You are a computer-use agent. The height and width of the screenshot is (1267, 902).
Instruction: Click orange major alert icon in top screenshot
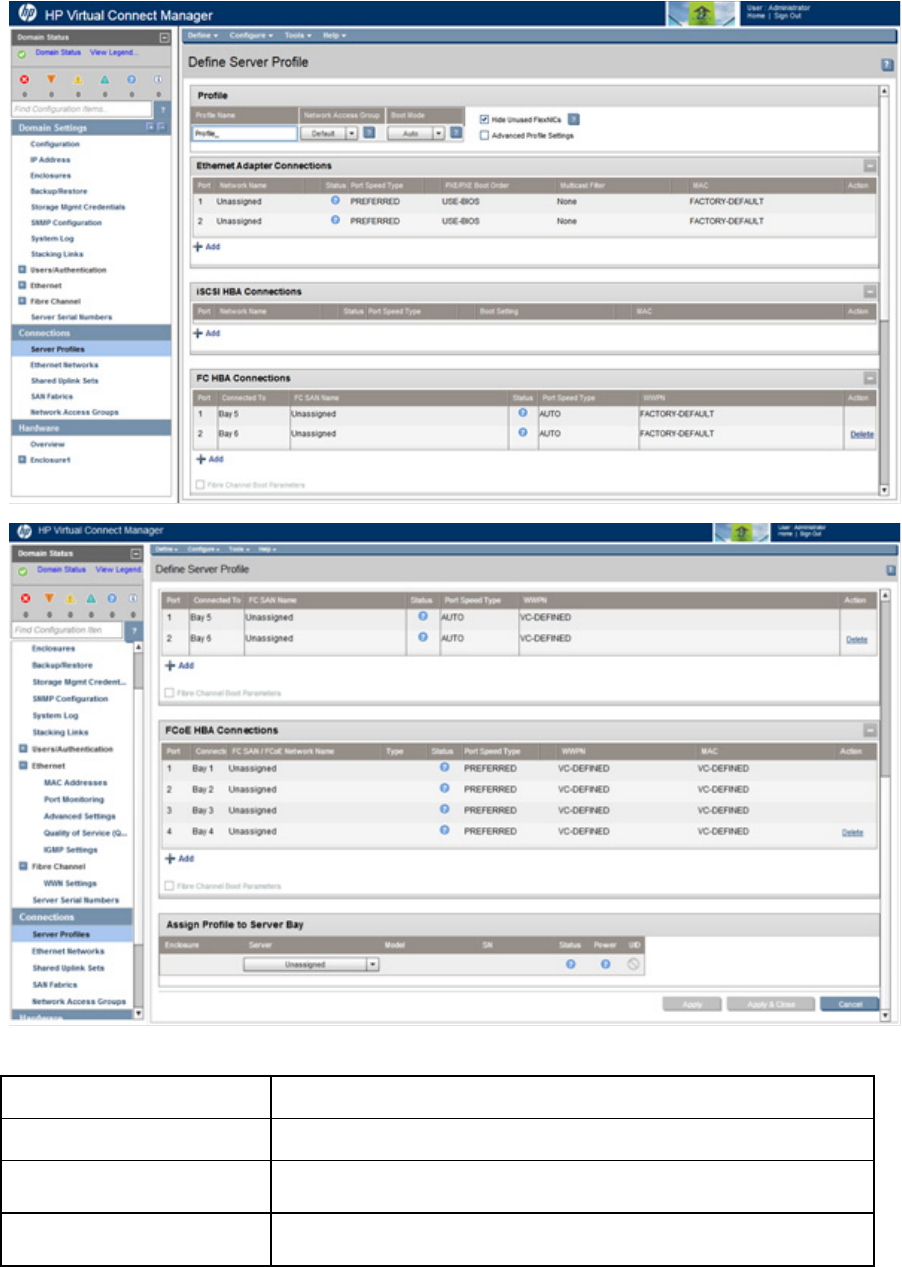point(52,79)
